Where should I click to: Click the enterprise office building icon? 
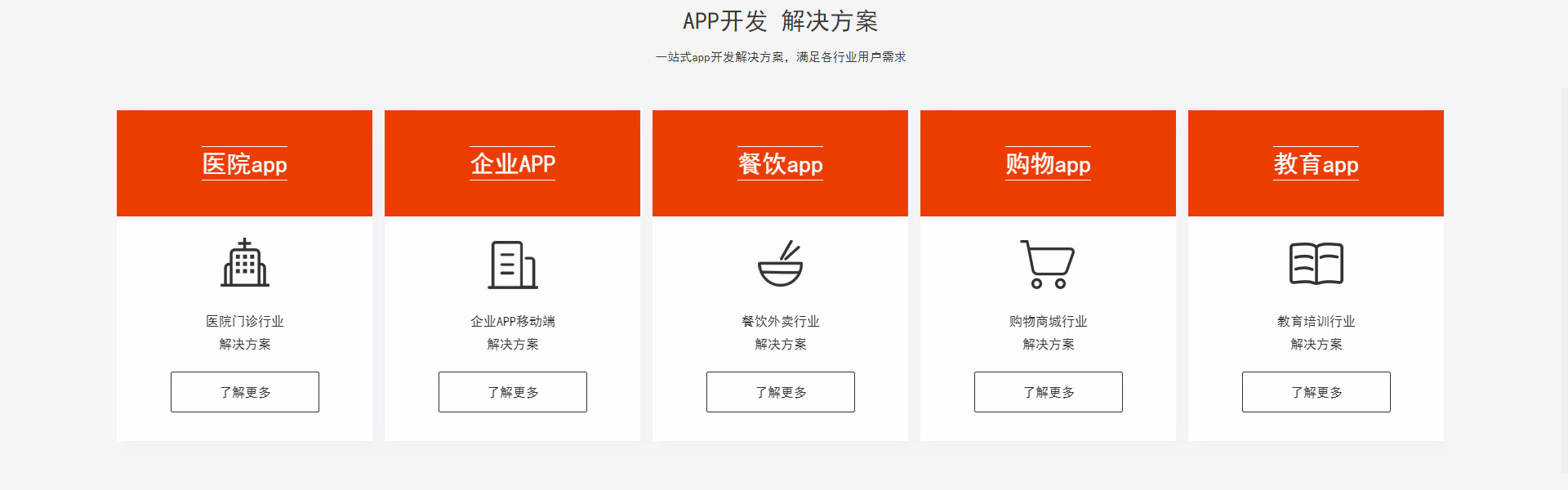point(513,265)
